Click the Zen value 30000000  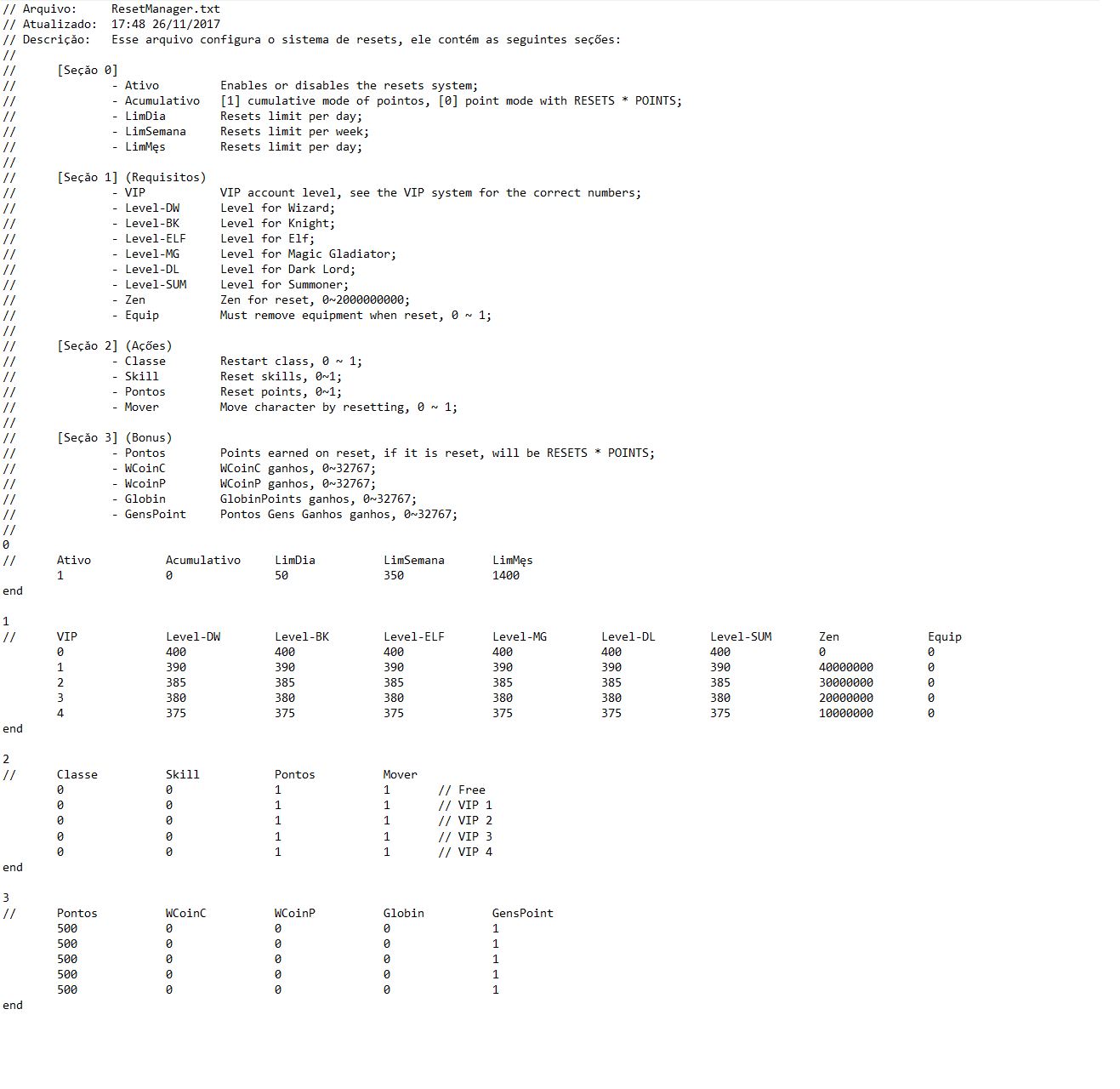pyautogui.click(x=846, y=683)
